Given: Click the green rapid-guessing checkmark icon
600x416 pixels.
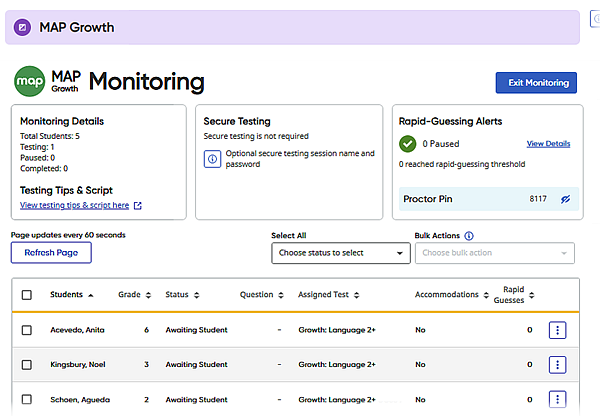Looking at the screenshot, I should [x=407, y=144].
